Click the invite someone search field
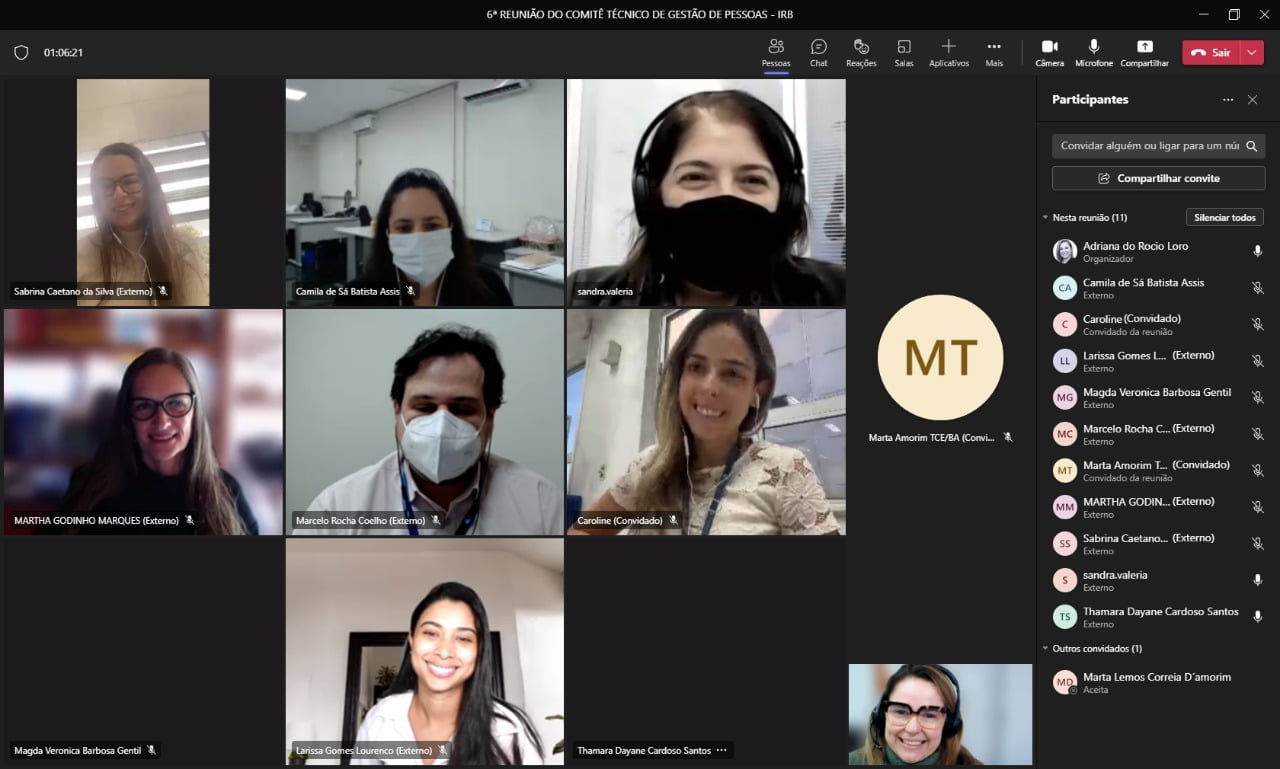Image resolution: width=1280 pixels, height=769 pixels. [x=1148, y=146]
